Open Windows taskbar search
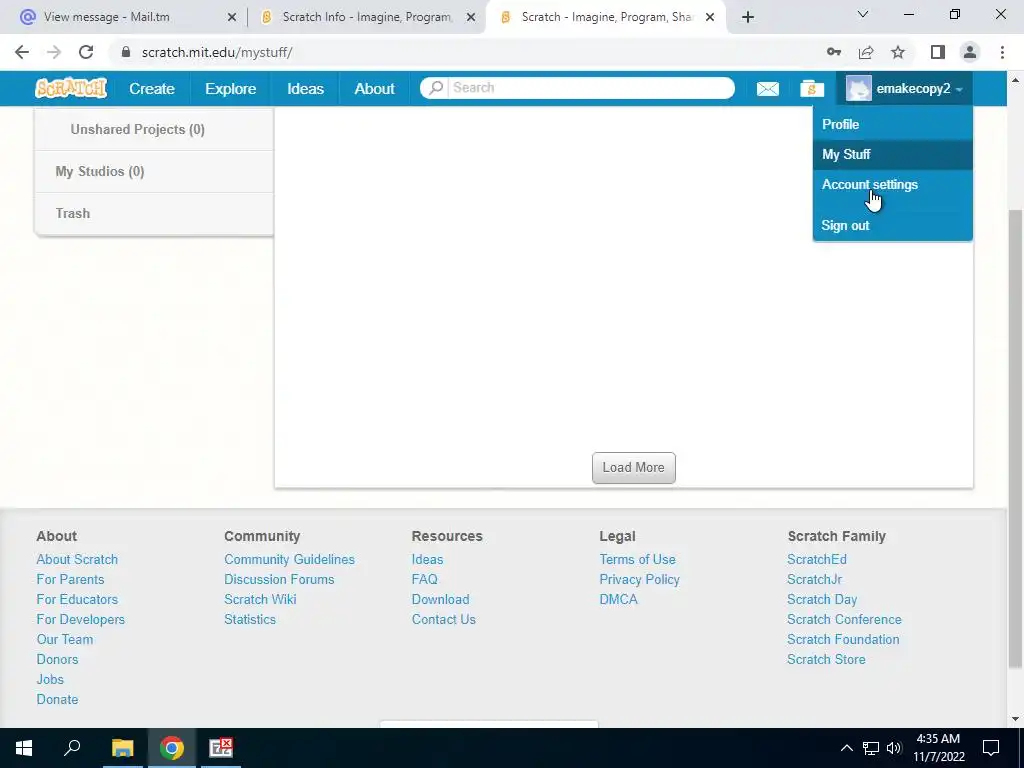Viewport: 1024px width, 768px height. [72, 748]
